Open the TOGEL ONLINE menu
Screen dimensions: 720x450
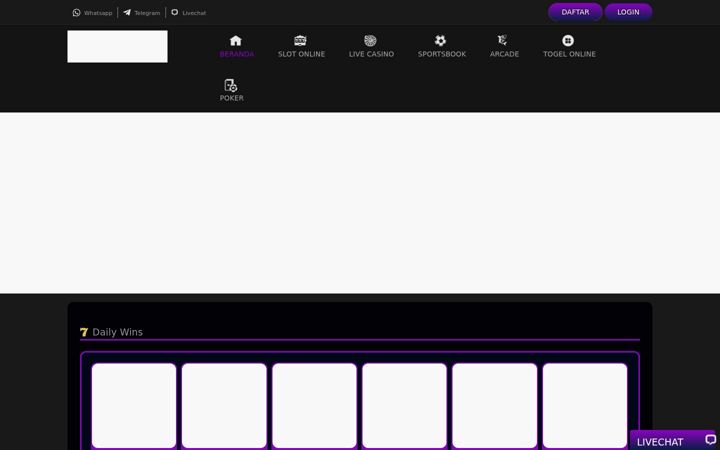(569, 47)
